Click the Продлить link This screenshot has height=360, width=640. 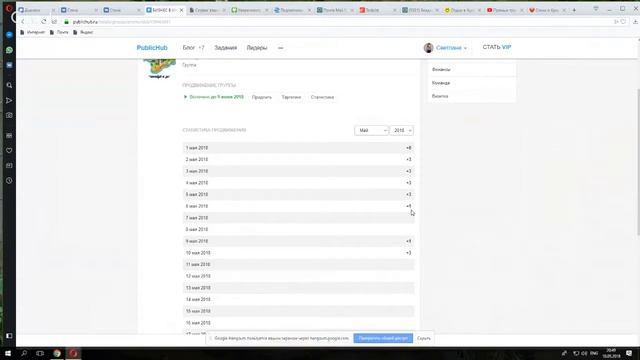[x=262, y=97]
